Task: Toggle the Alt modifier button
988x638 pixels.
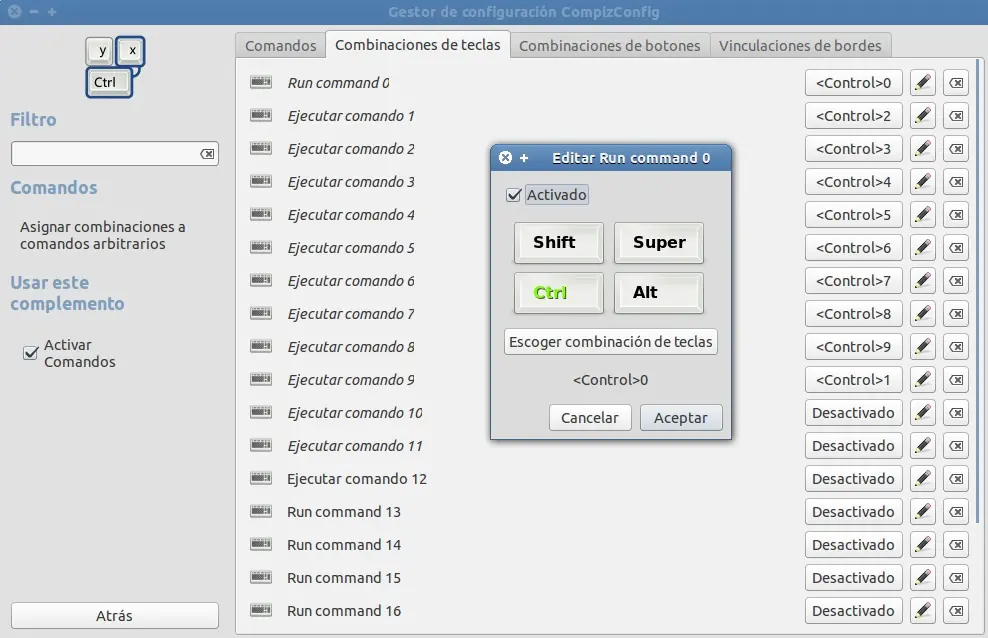Action: point(659,293)
